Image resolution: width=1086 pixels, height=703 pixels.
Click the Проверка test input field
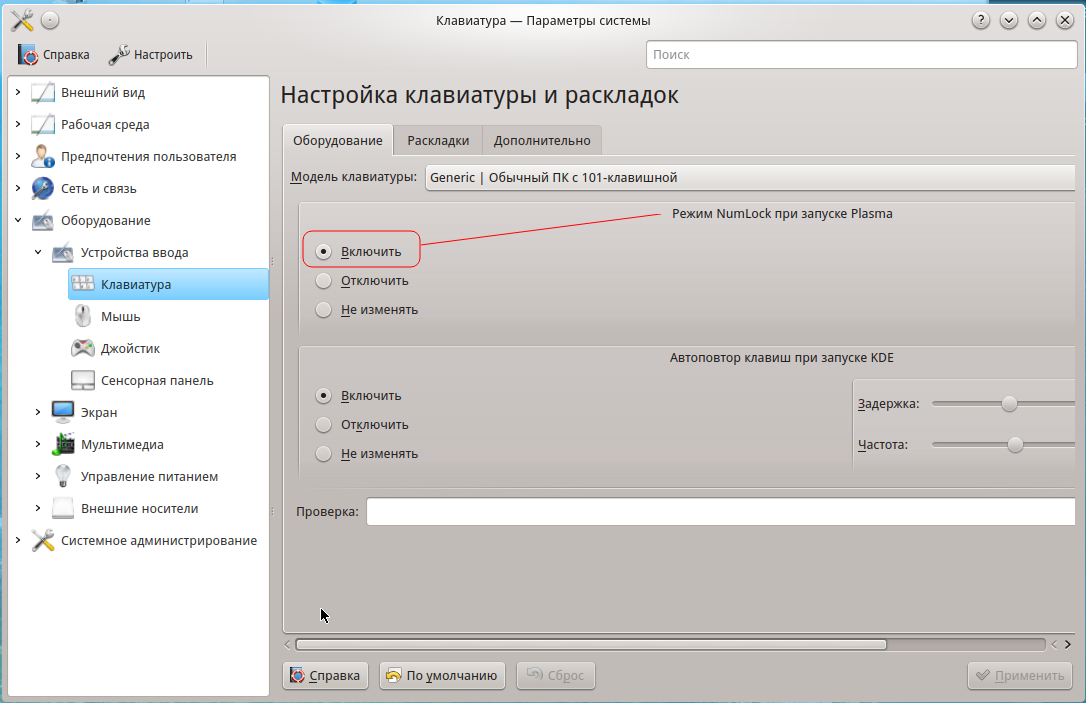pos(720,512)
